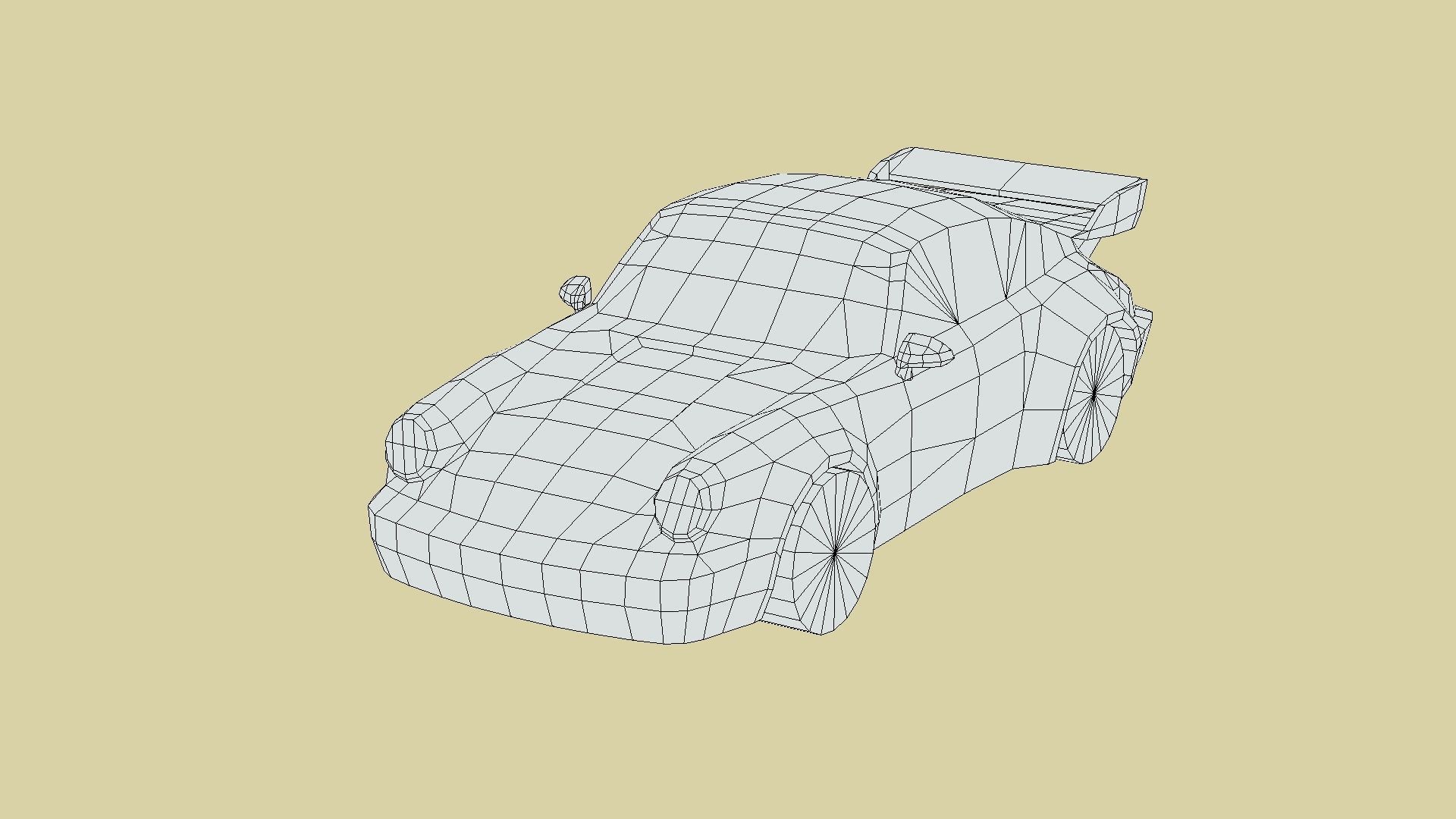This screenshot has width=1456, height=819.
Task: Click the small mirror beside the windshield
Action: (576, 292)
